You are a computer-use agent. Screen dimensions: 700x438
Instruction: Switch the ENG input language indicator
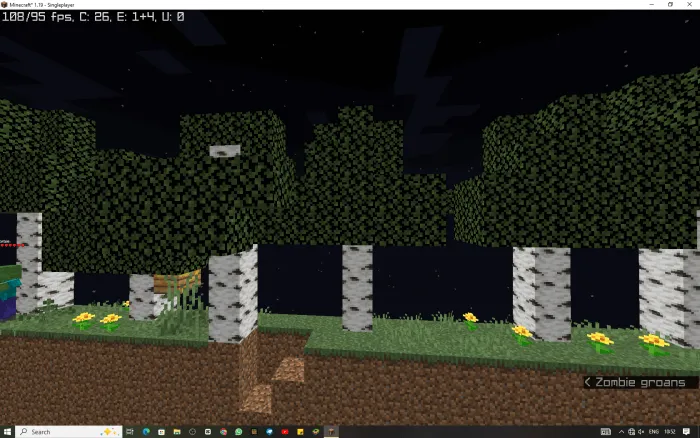[654, 432]
